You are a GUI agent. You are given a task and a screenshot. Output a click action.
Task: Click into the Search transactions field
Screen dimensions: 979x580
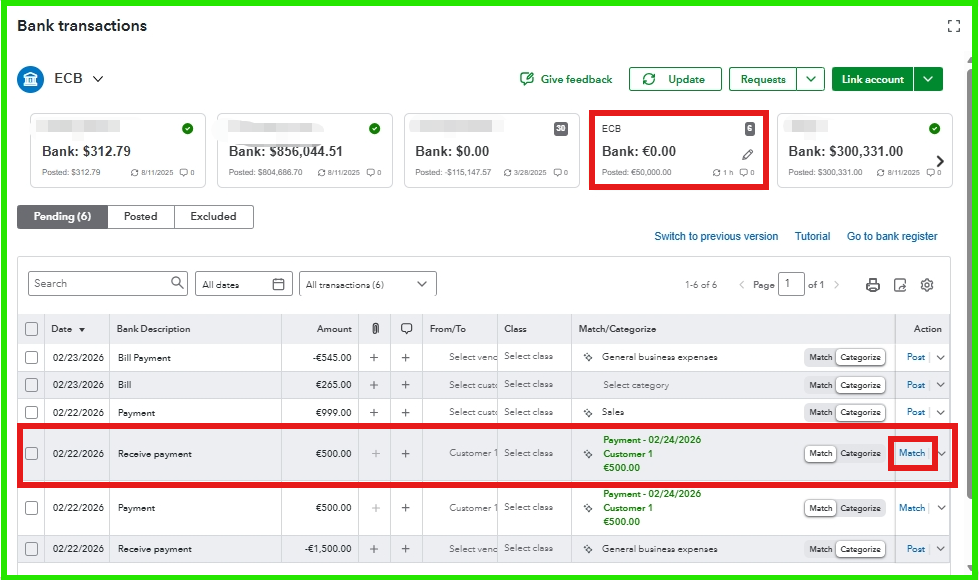coord(100,284)
